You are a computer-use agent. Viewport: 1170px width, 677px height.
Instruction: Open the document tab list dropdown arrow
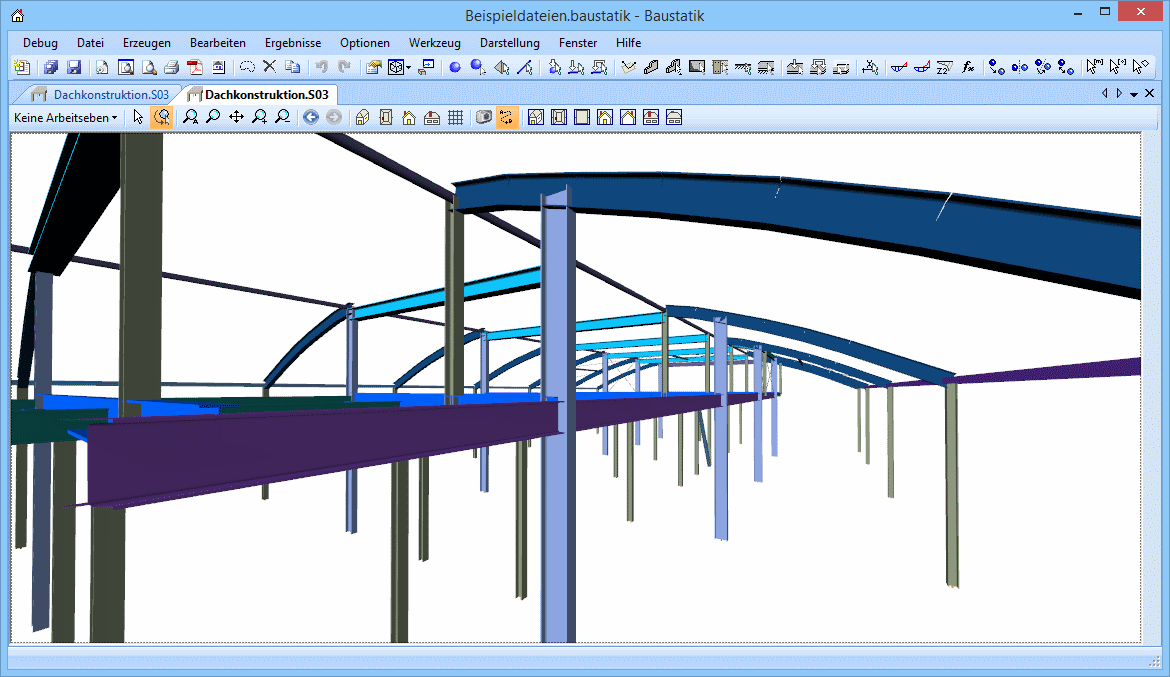click(x=1134, y=94)
